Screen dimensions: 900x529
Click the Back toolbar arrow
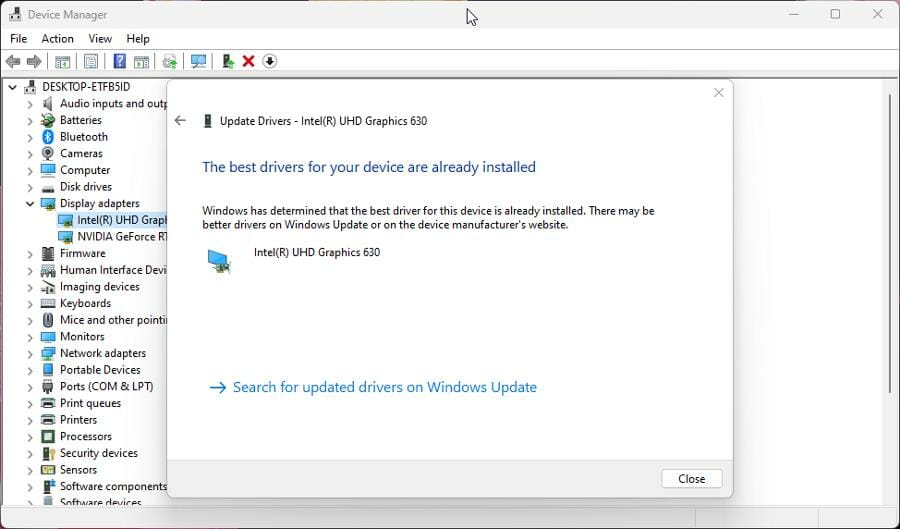click(13, 61)
